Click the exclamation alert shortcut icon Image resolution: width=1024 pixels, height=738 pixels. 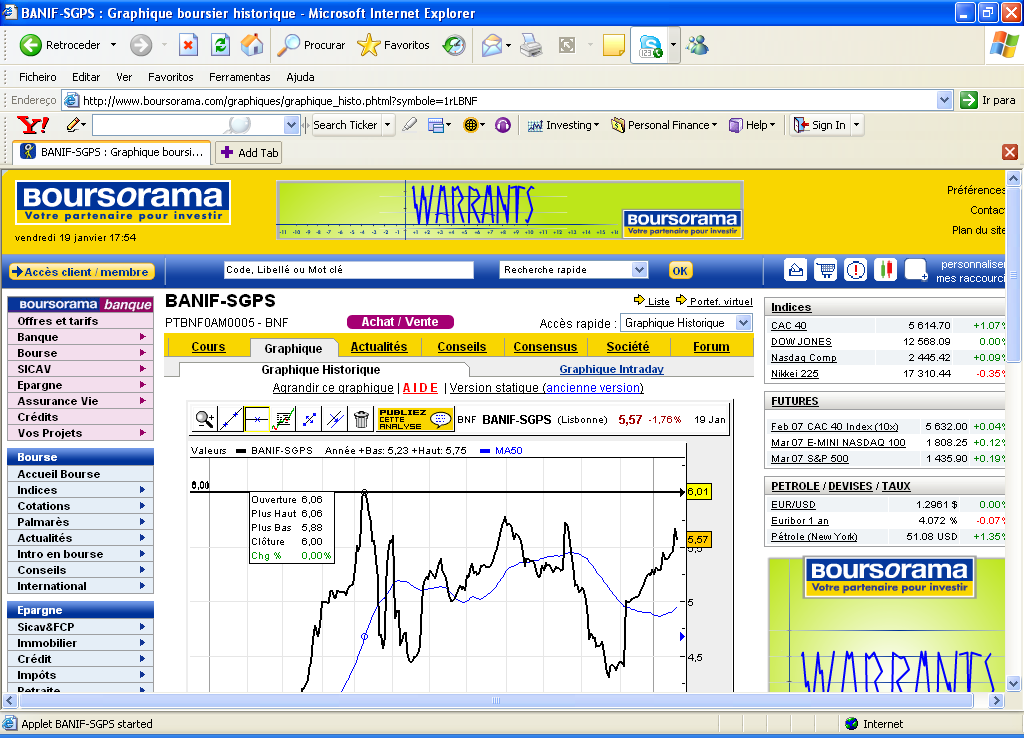855,270
